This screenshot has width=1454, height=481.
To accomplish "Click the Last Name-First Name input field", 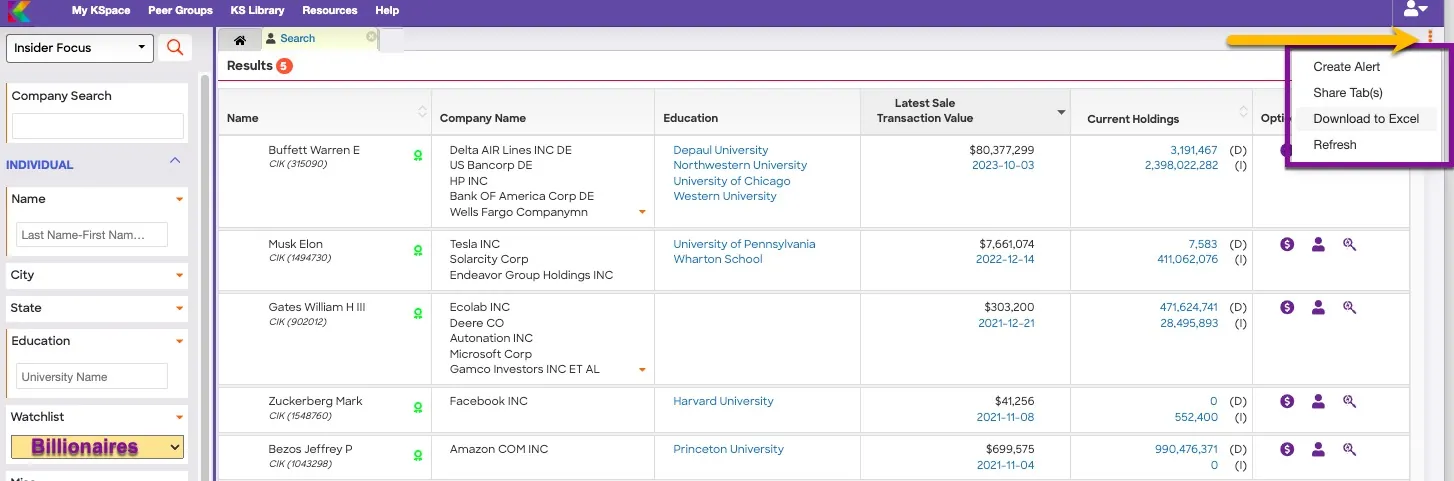I will (92, 235).
